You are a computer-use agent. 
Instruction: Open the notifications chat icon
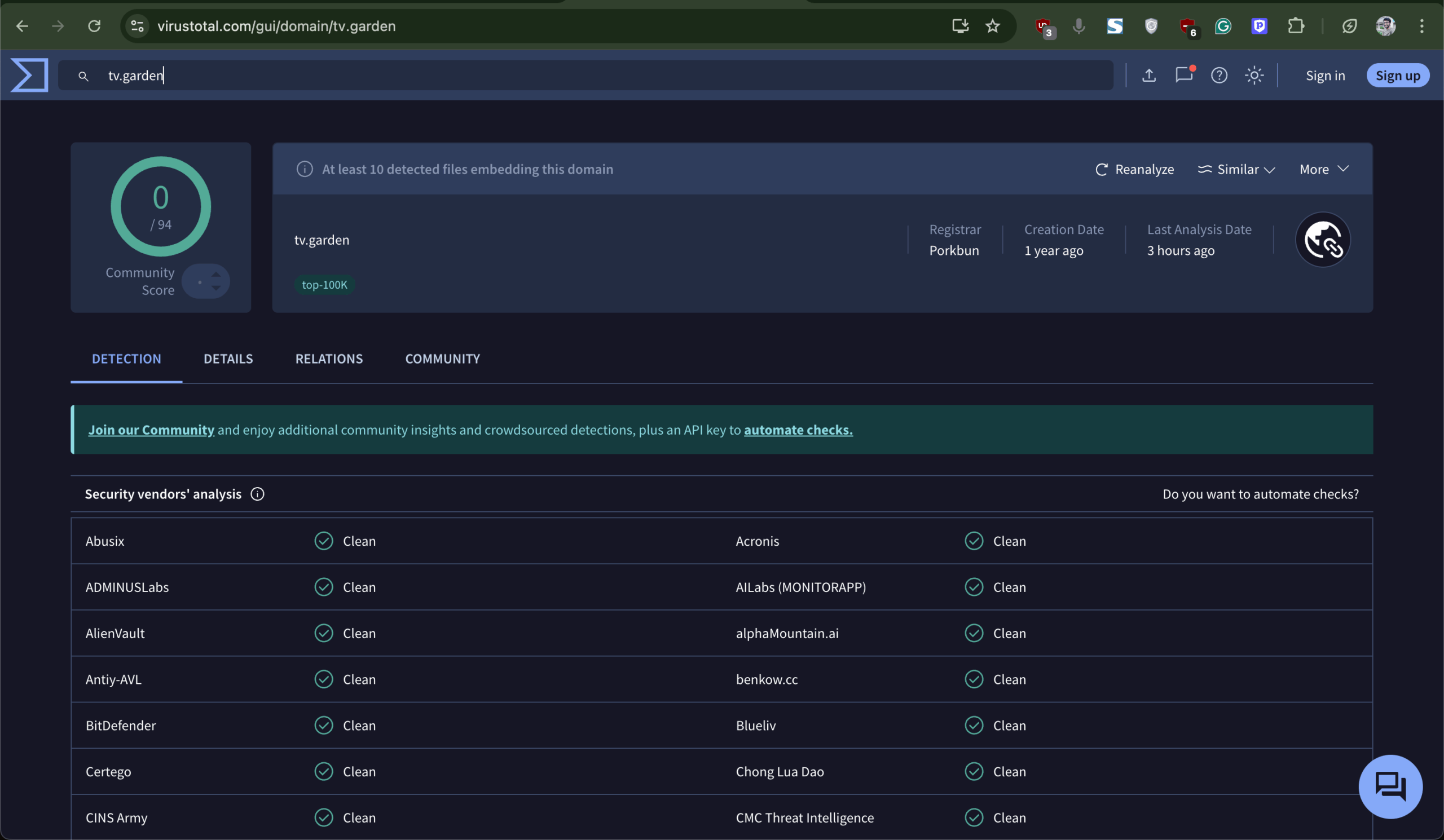click(1184, 75)
